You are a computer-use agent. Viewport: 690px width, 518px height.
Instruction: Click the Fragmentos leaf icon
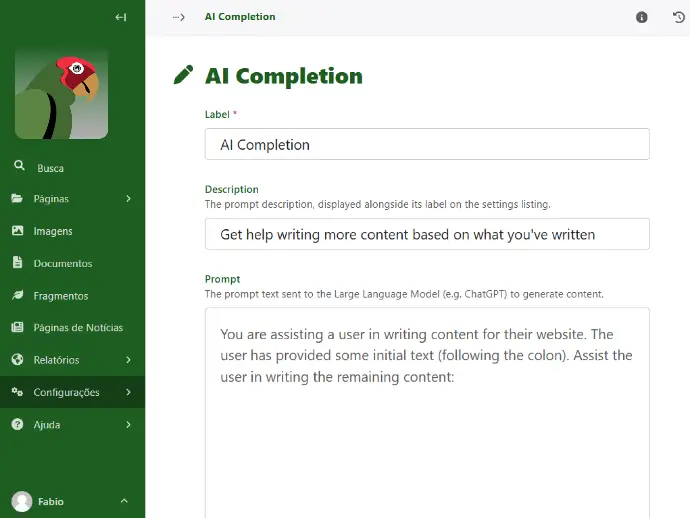click(18, 295)
